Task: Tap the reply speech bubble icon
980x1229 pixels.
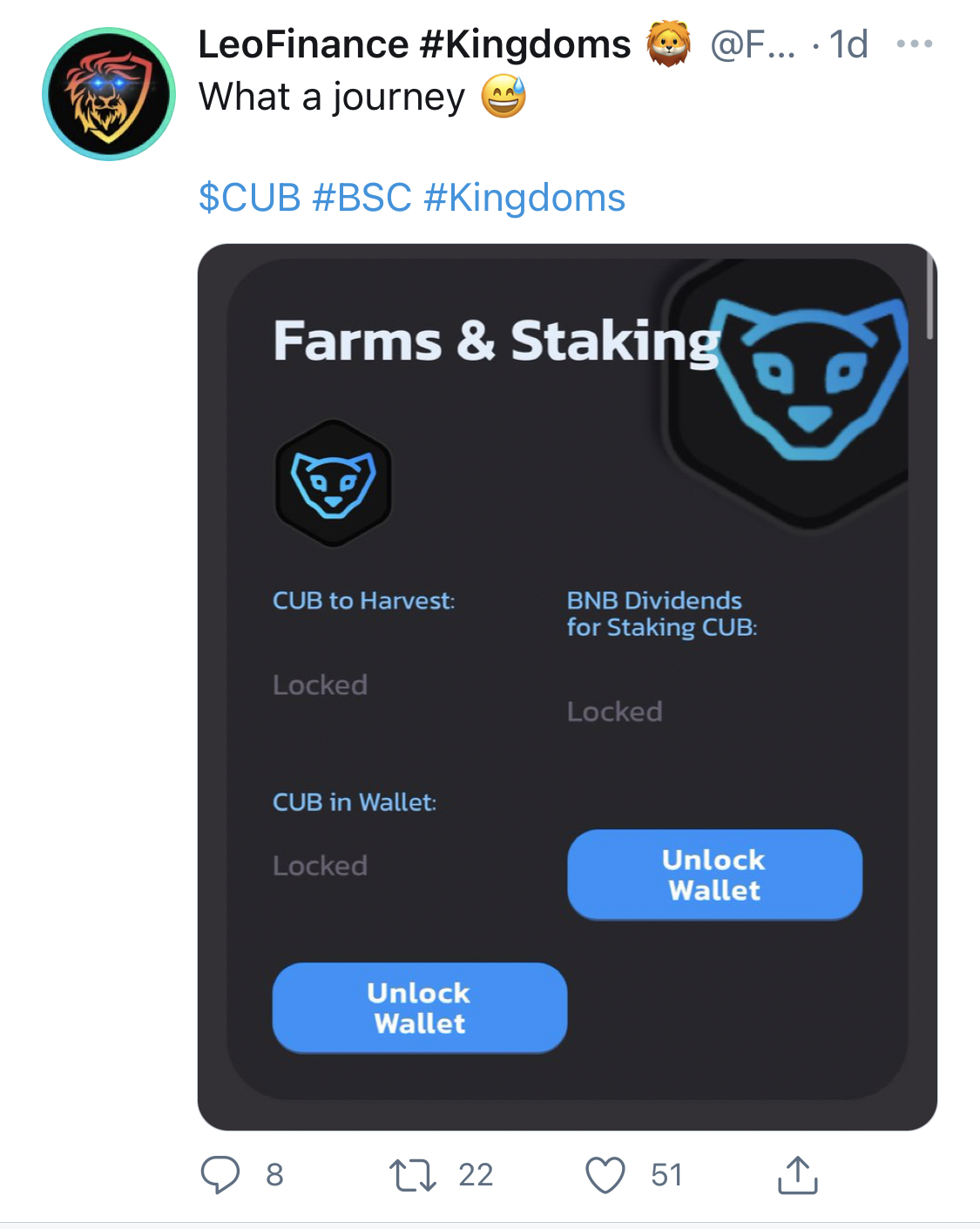Action: pos(220,1174)
